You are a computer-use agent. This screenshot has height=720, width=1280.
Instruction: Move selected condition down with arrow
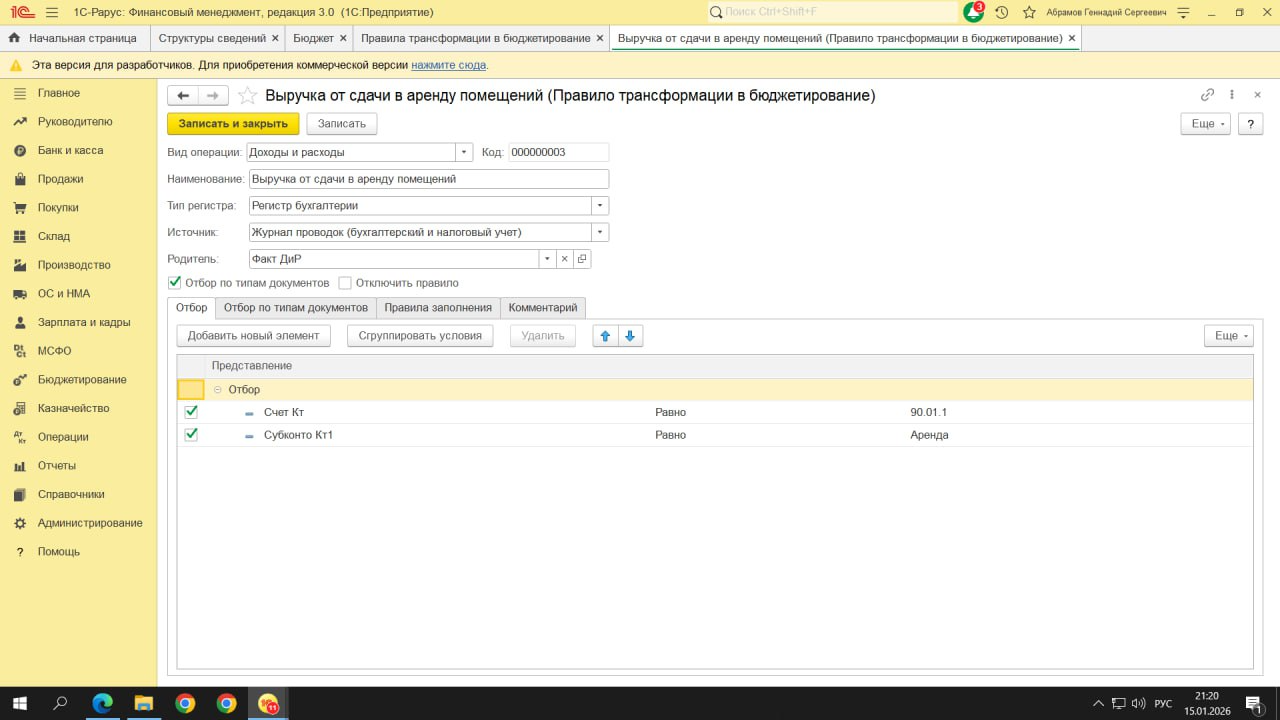630,336
